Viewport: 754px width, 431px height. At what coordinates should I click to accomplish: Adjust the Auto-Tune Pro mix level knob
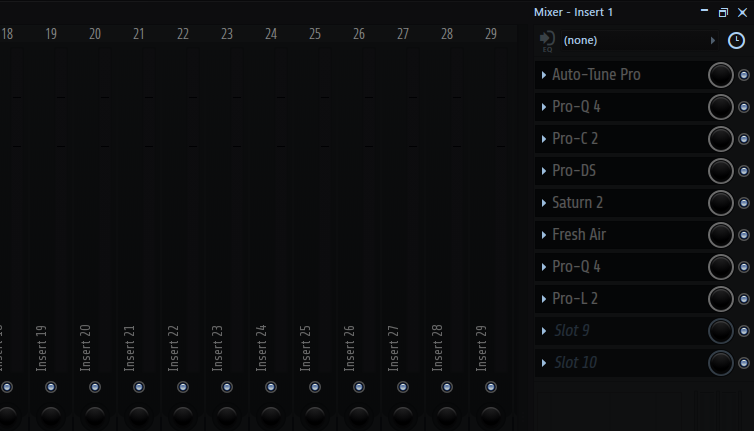click(x=720, y=75)
